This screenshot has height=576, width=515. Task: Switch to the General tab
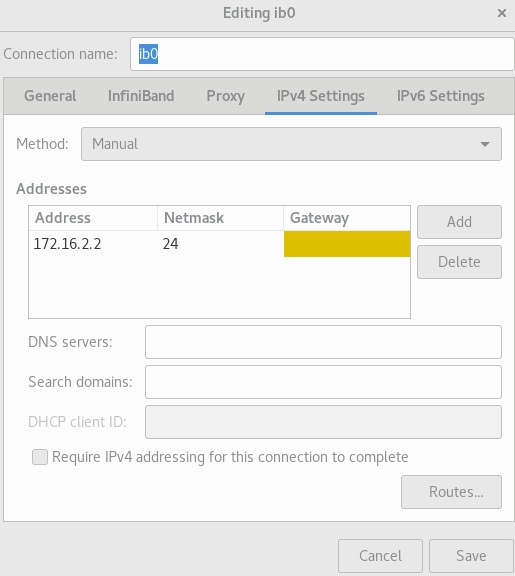(x=50, y=96)
